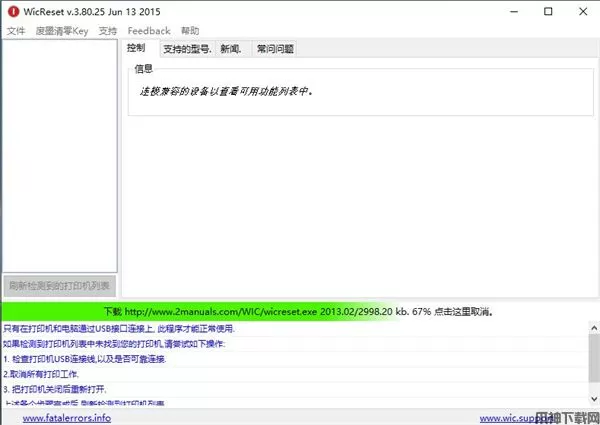
Task: Switch to the 支持的型号 tab
Action: pos(187,49)
